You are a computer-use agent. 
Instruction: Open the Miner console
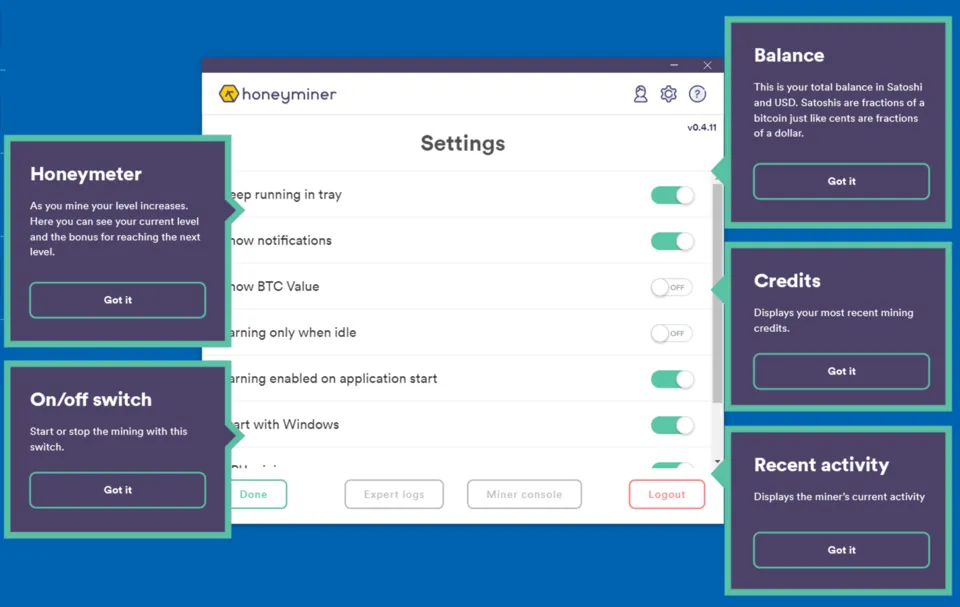click(524, 494)
